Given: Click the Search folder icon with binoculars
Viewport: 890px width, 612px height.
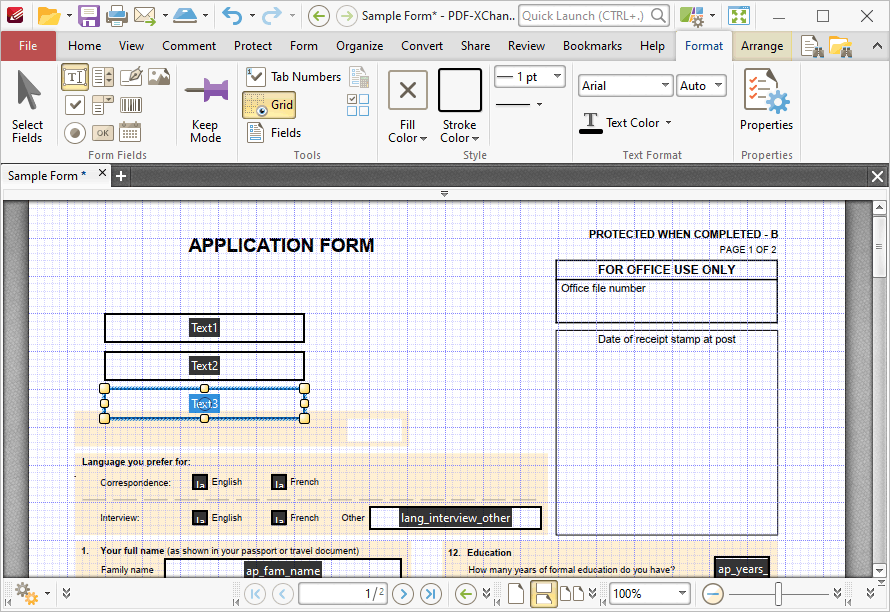Looking at the screenshot, I should [840, 46].
